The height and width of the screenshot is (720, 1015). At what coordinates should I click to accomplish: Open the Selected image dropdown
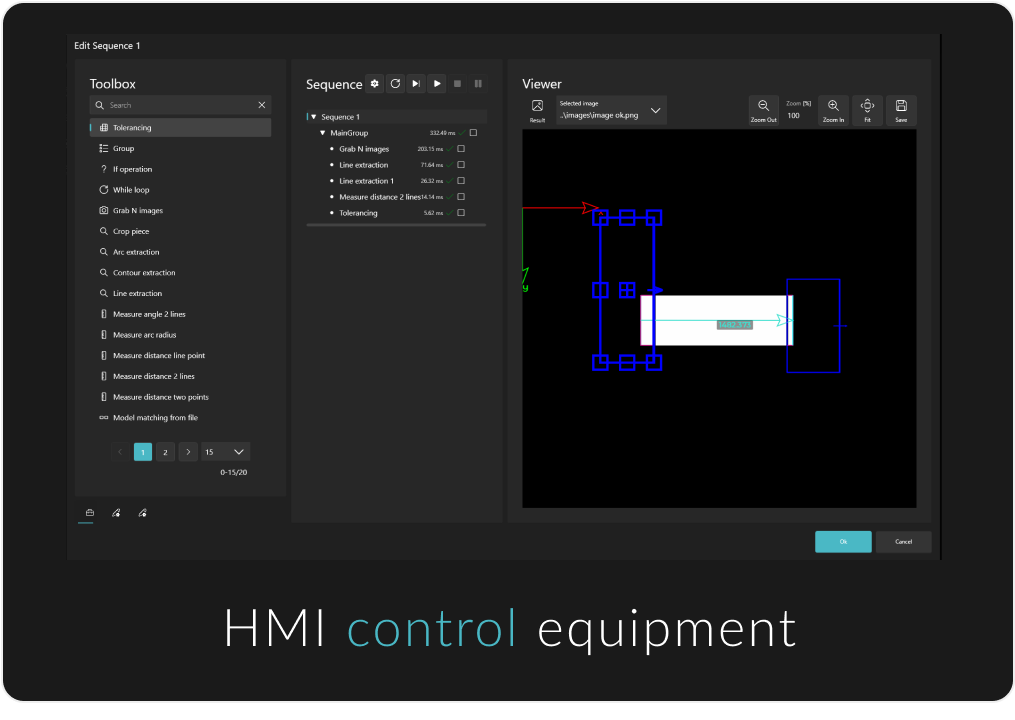pos(612,110)
